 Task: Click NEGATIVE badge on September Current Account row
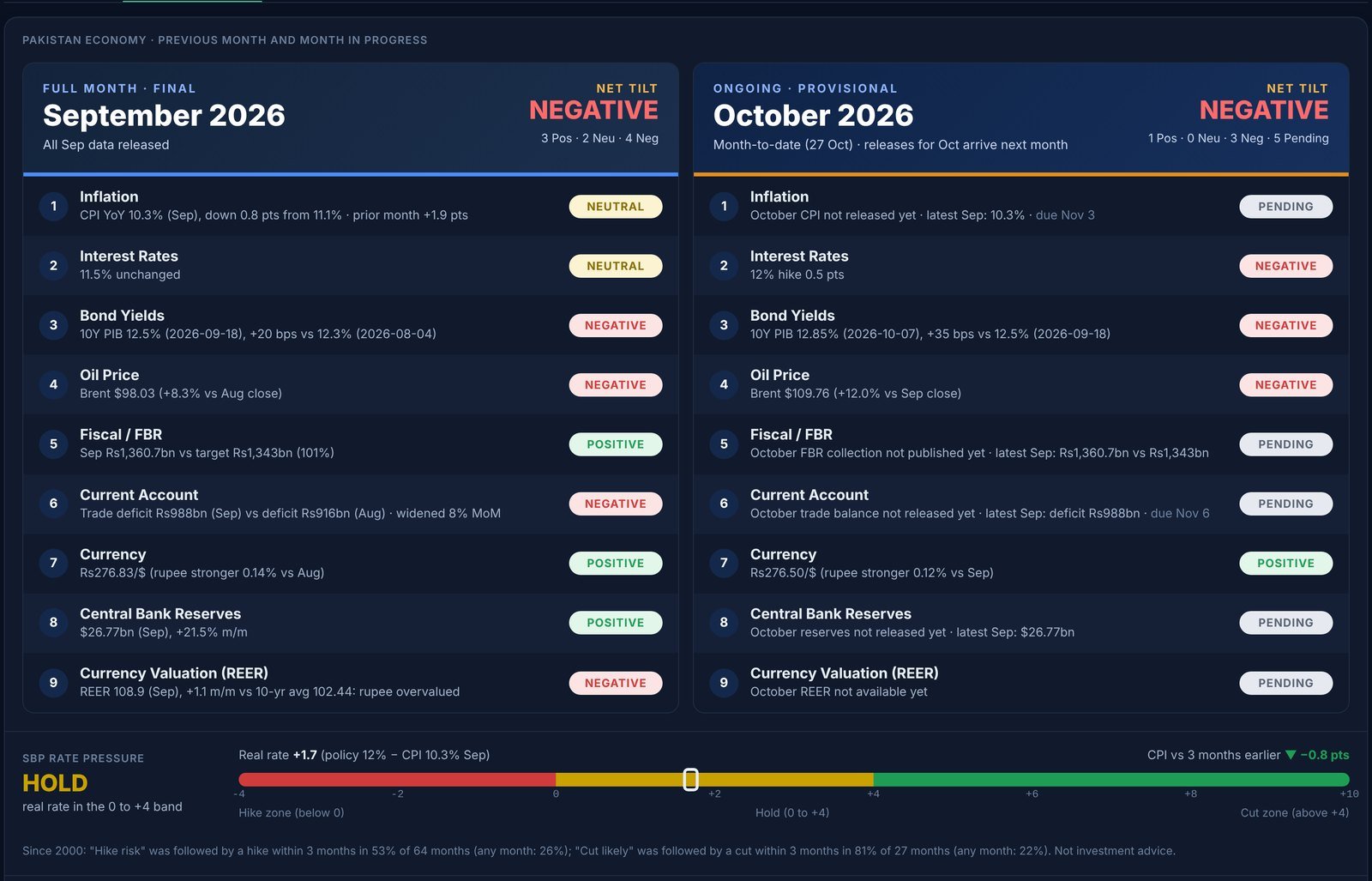tap(616, 504)
